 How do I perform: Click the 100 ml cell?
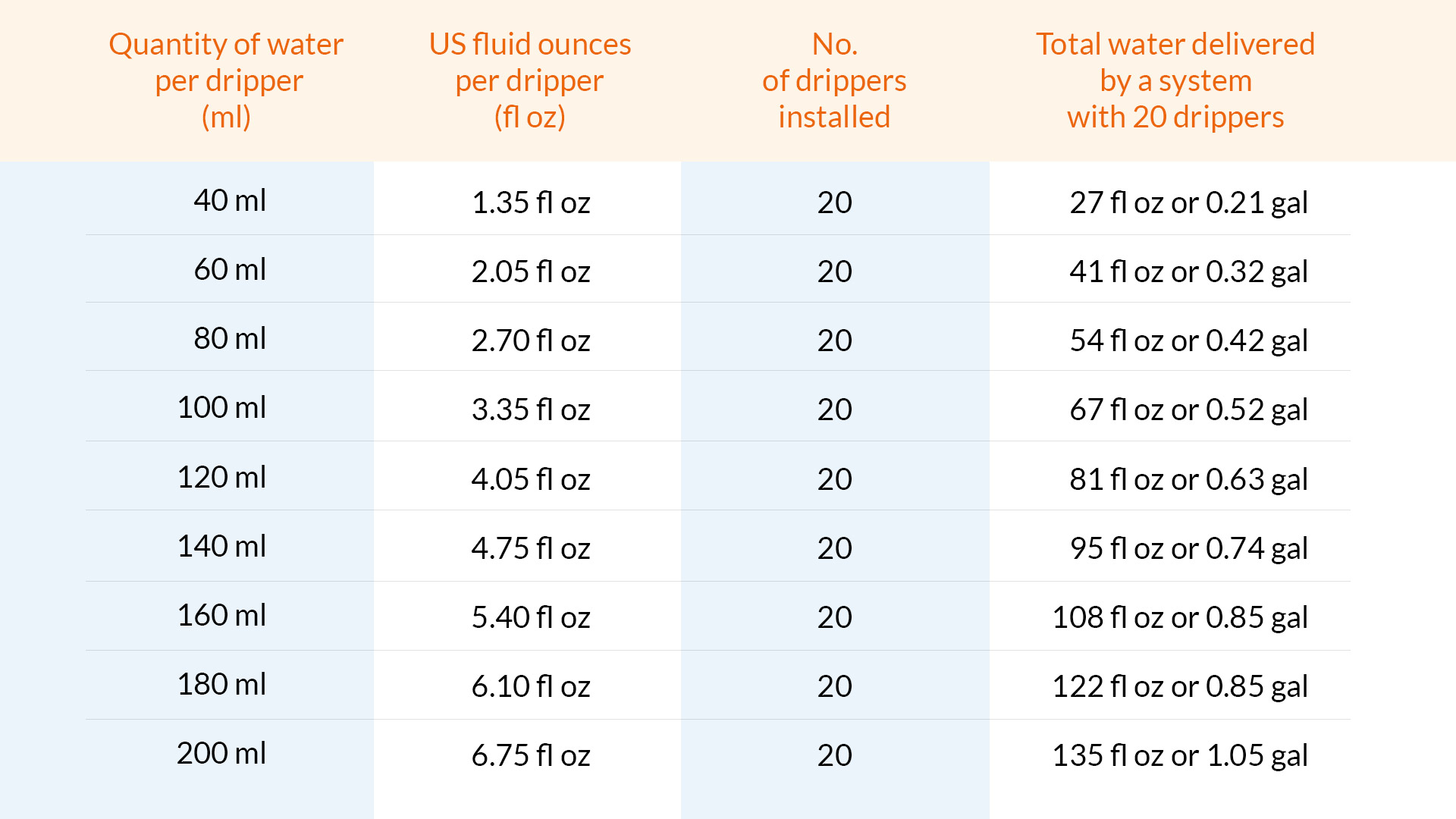click(221, 407)
